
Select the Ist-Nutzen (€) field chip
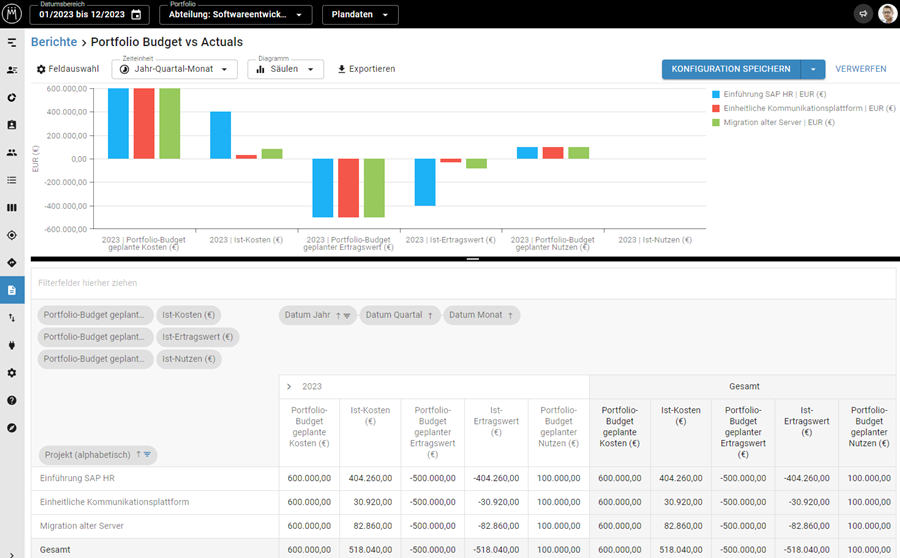pos(189,359)
